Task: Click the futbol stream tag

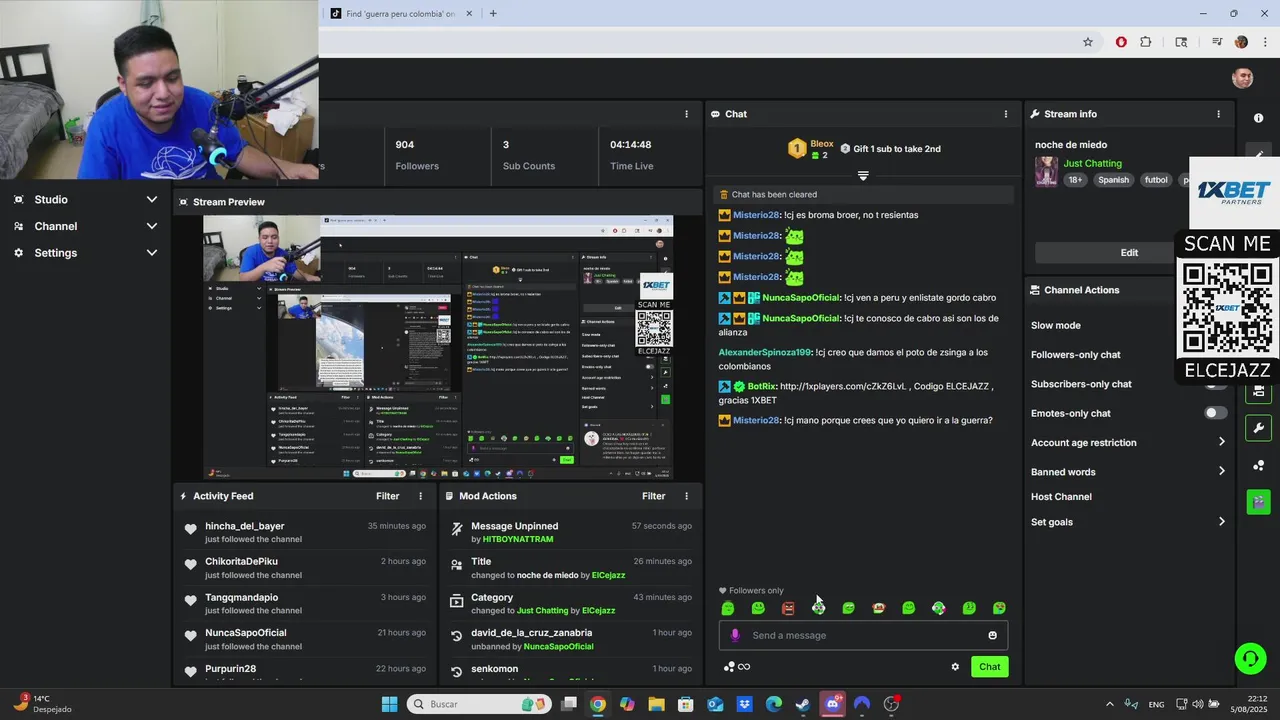Action: pyautogui.click(x=1156, y=180)
